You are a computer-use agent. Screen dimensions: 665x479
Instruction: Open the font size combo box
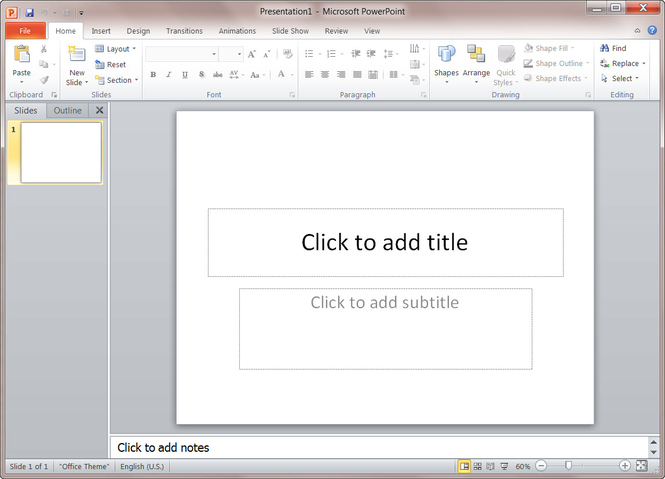click(231, 54)
